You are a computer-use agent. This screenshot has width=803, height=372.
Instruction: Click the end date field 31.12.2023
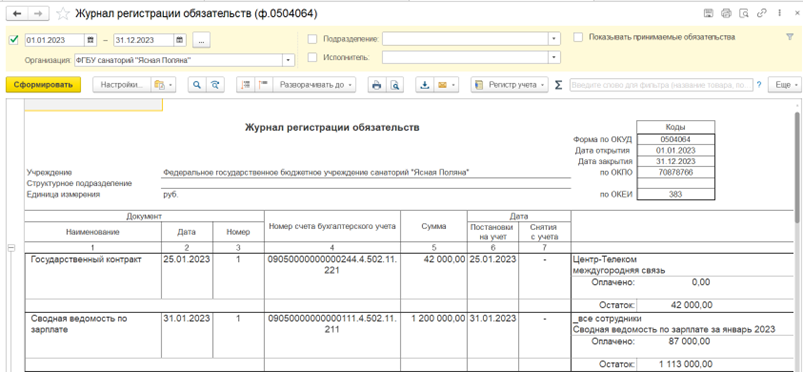(x=143, y=40)
